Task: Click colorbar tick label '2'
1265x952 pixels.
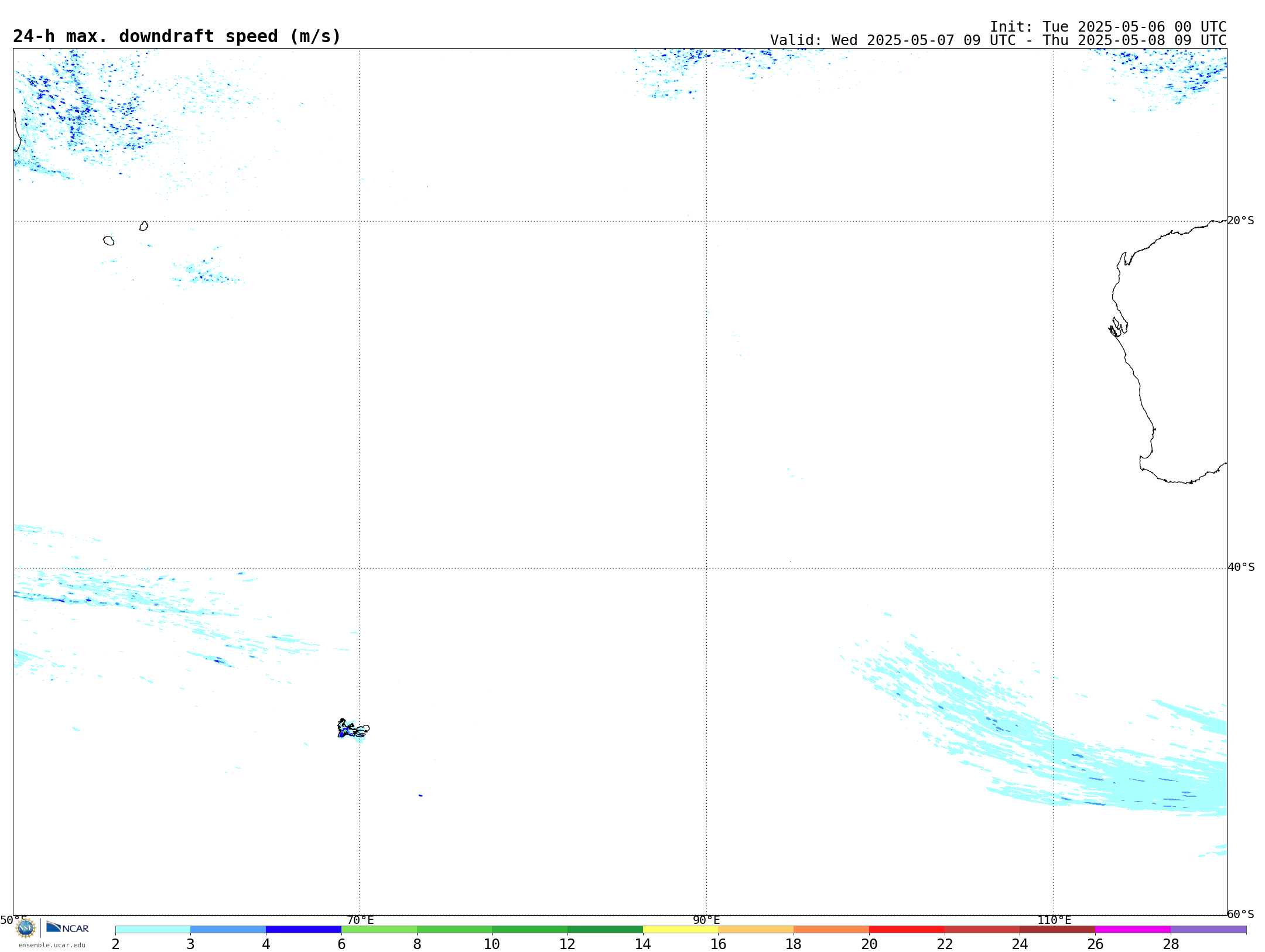Action: coord(115,944)
